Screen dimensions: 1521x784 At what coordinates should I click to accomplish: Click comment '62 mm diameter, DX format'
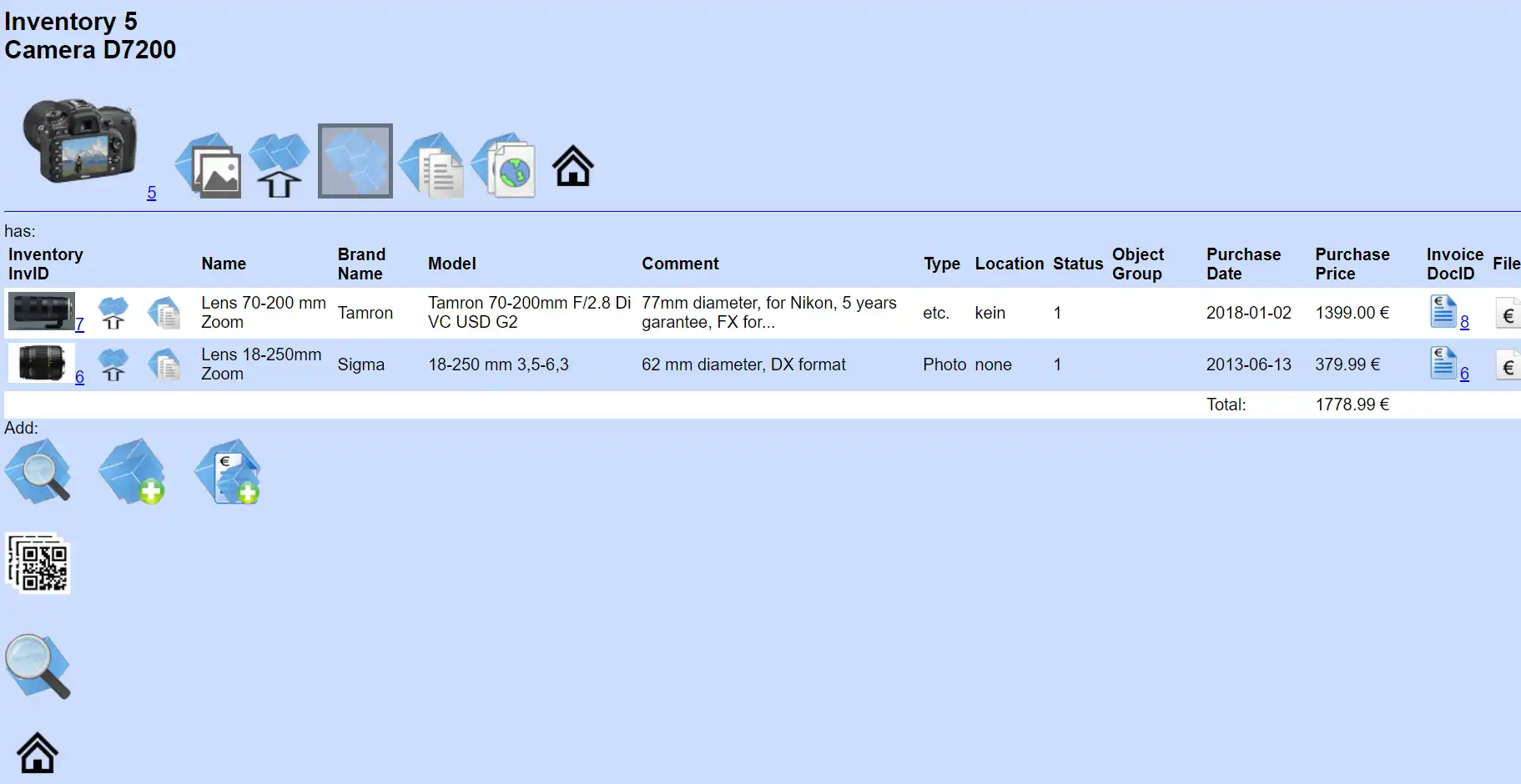click(743, 364)
